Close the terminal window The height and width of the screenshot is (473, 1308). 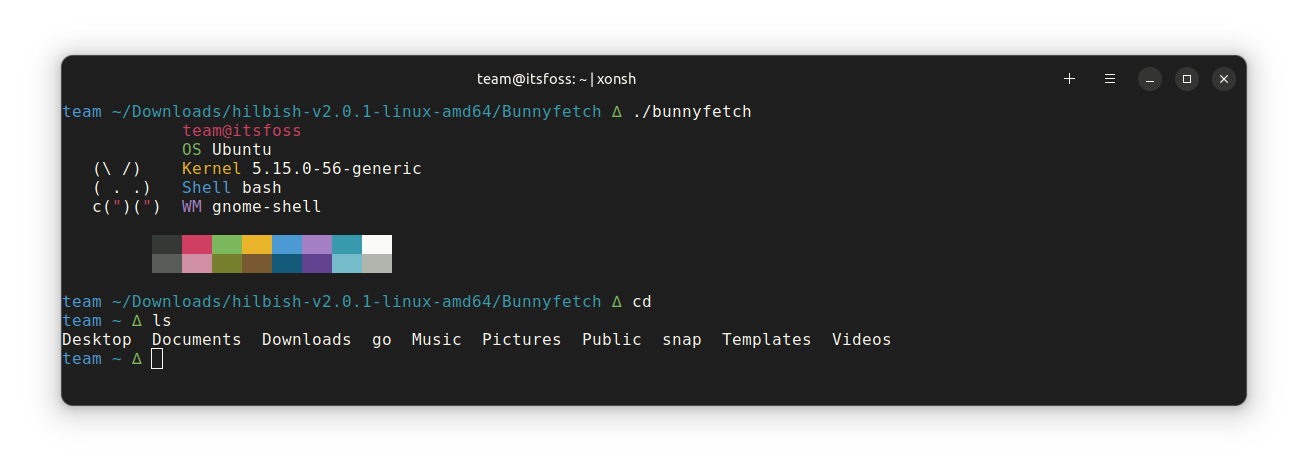point(1224,78)
